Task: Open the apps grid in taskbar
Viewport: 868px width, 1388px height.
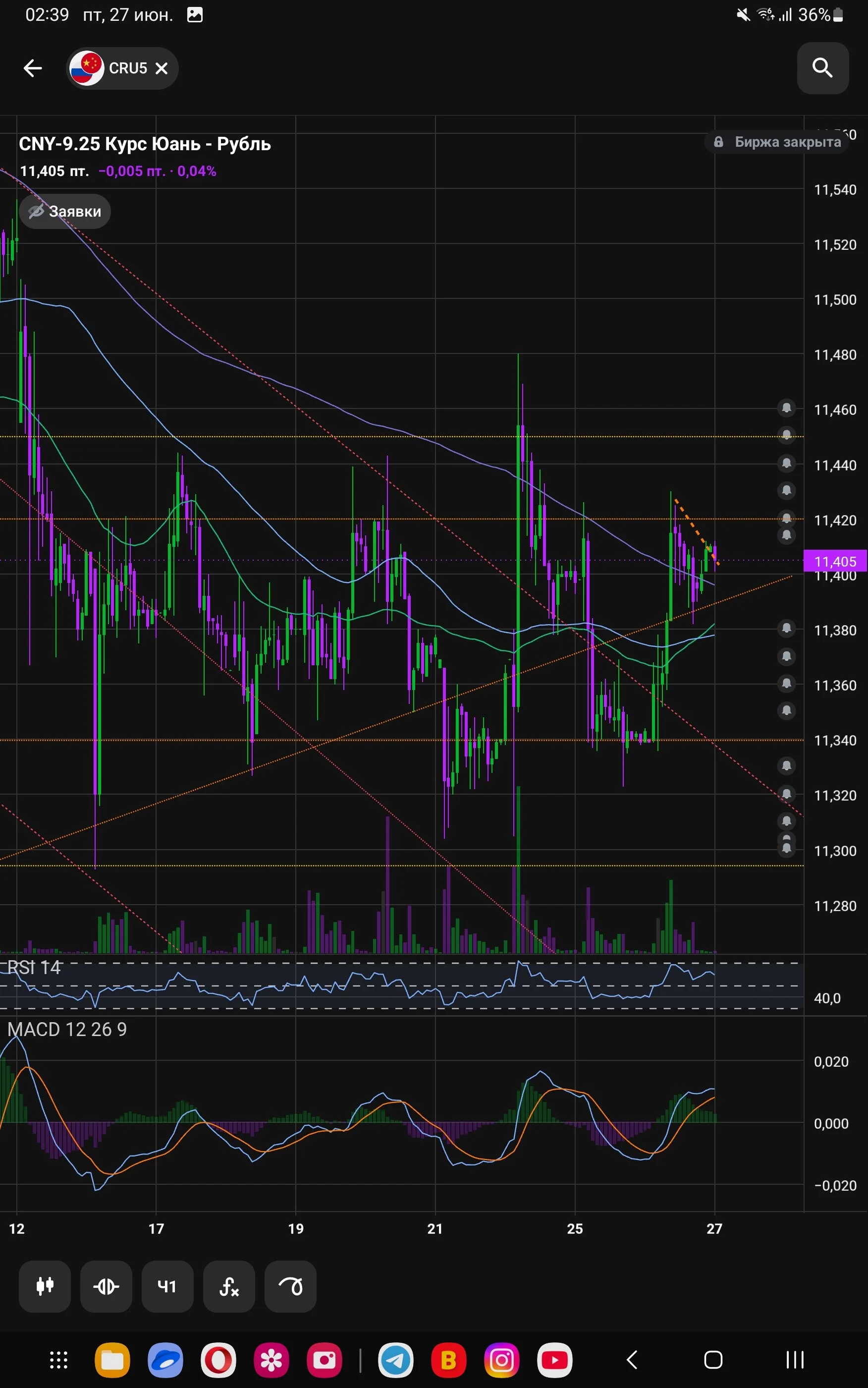Action: (x=58, y=1359)
